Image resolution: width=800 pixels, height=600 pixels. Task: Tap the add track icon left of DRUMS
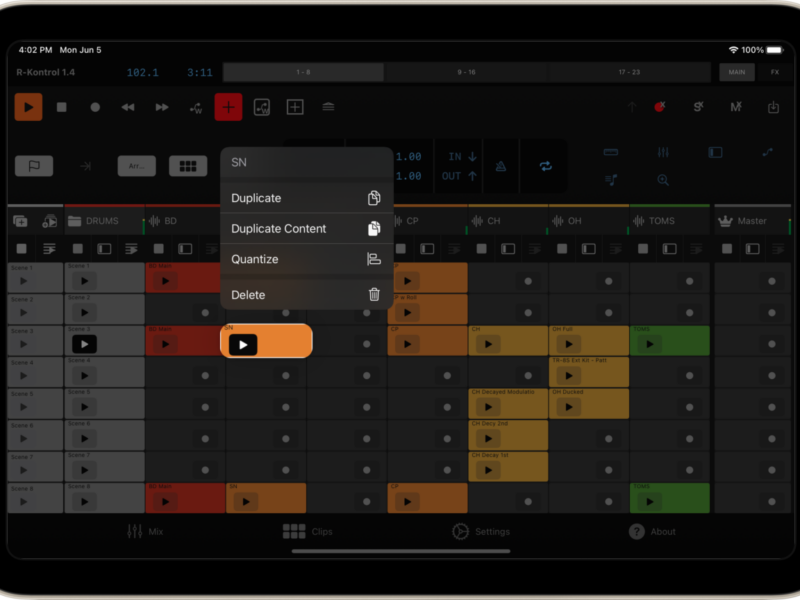point(20,221)
